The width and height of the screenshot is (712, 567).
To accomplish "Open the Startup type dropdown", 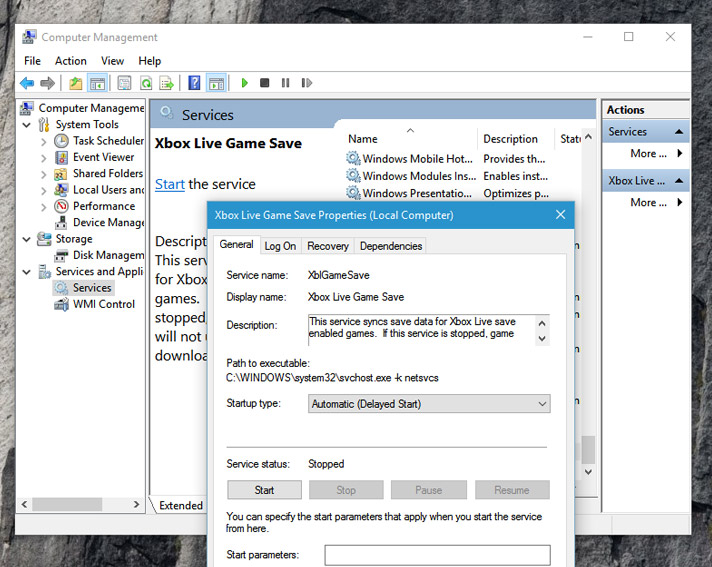I will tap(429, 404).
